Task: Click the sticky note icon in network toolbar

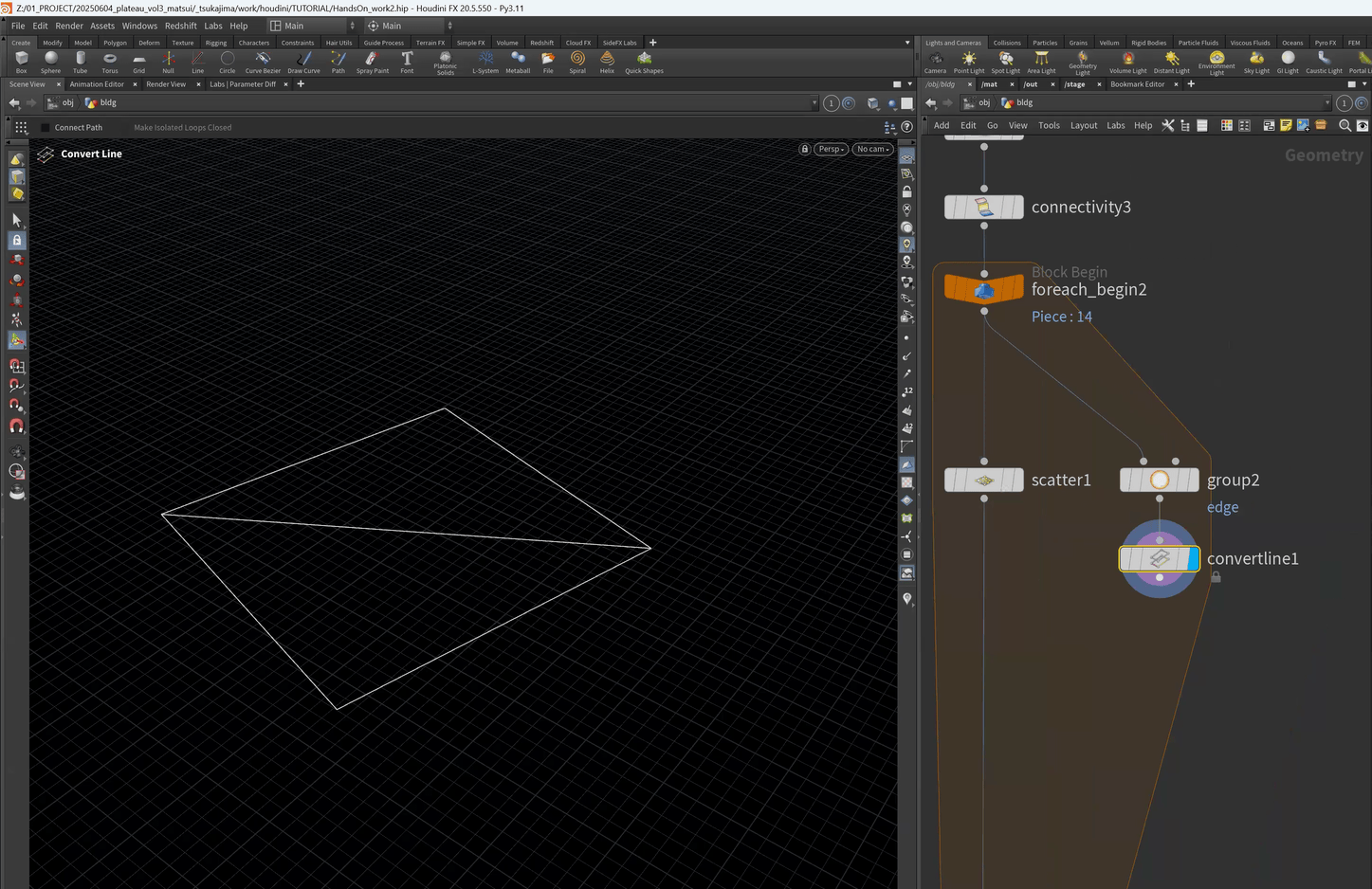Action: click(1286, 125)
